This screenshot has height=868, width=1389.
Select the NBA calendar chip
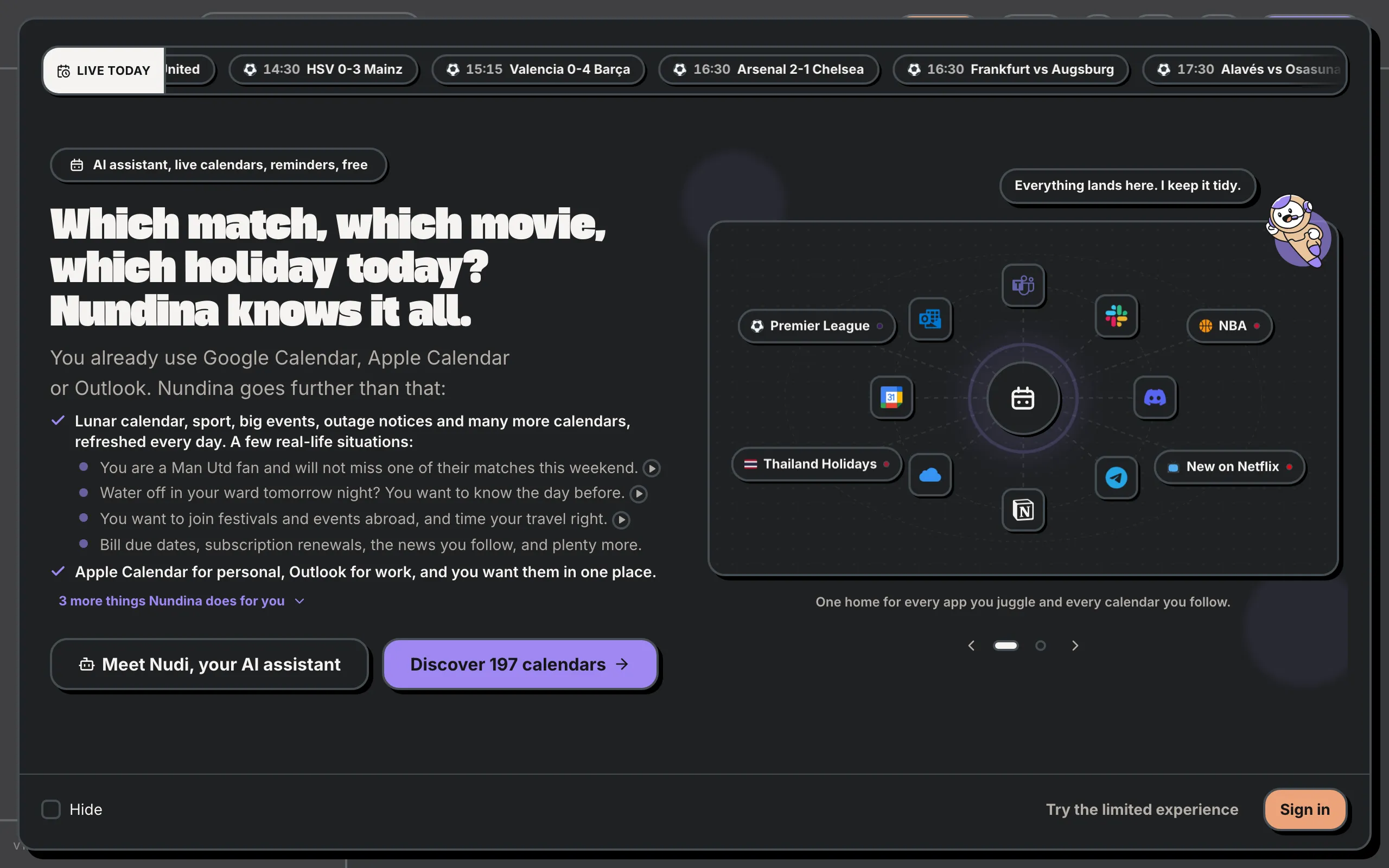point(1229,325)
